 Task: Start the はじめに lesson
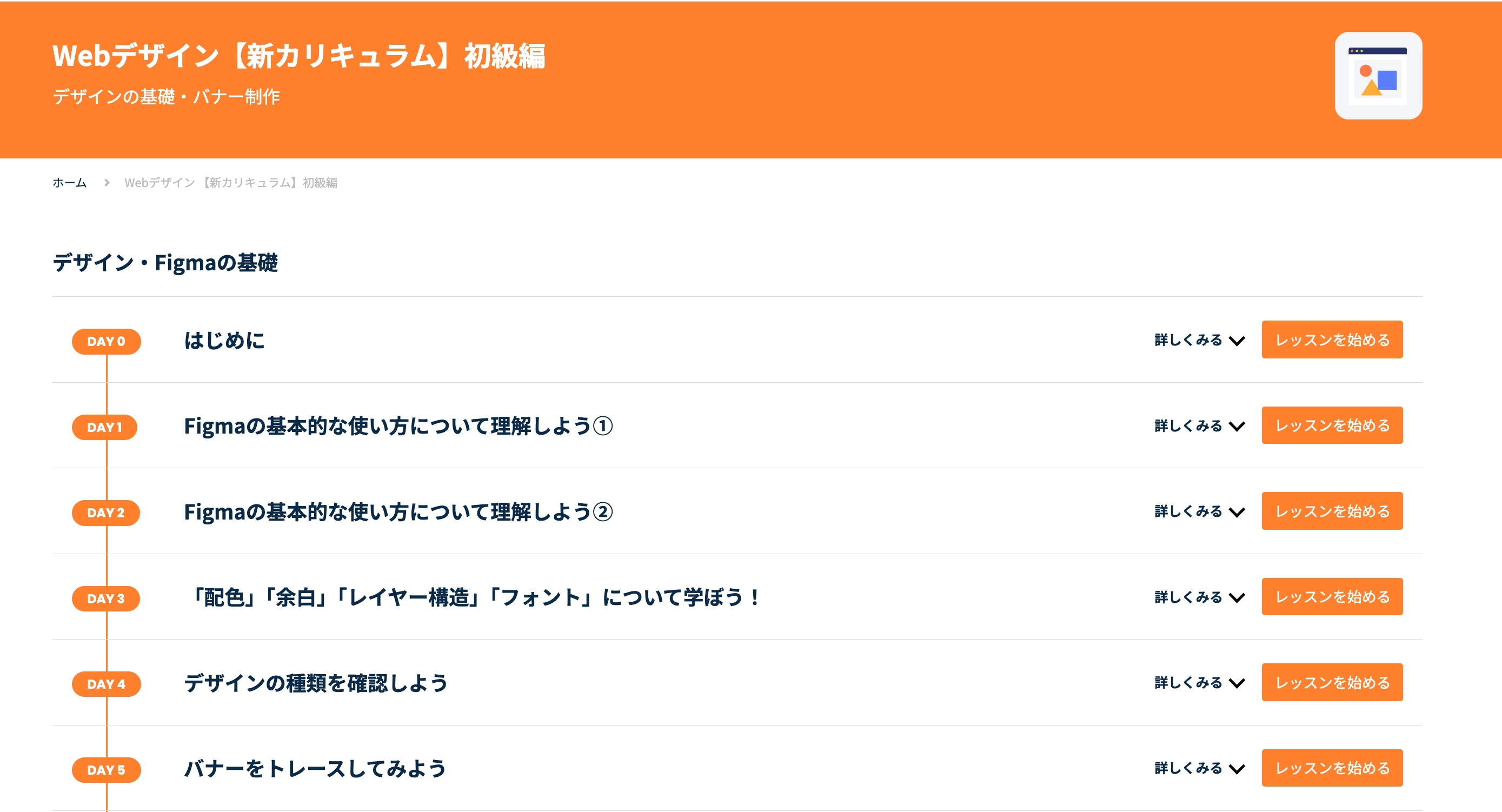[x=1332, y=340]
